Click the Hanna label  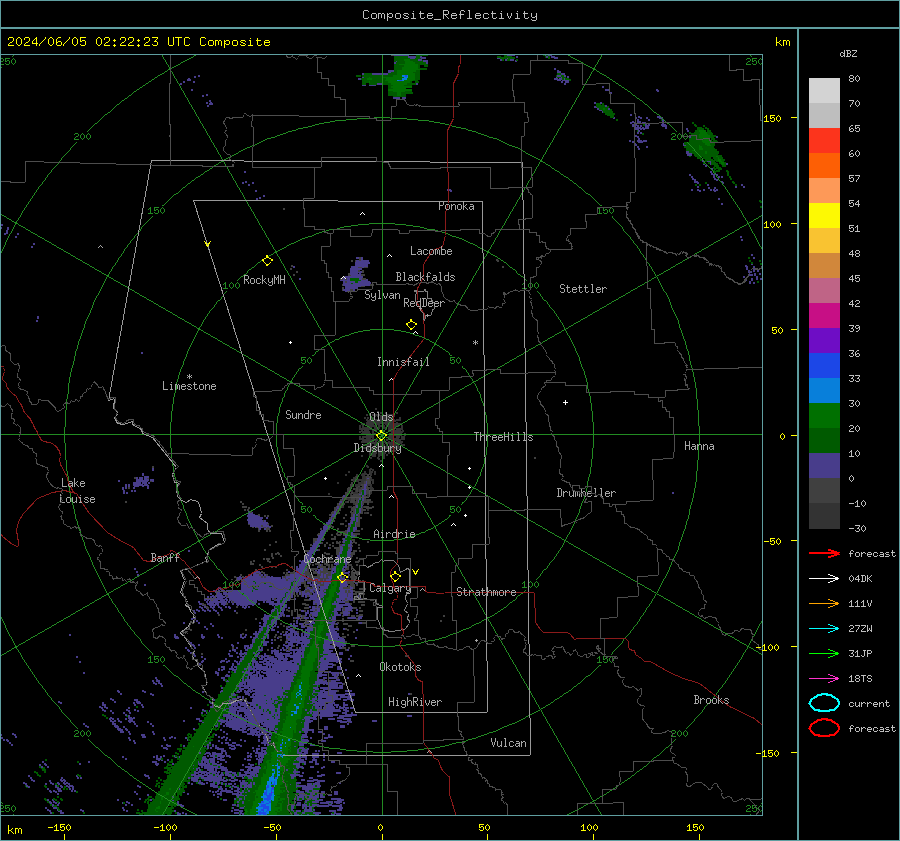pyautogui.click(x=699, y=446)
